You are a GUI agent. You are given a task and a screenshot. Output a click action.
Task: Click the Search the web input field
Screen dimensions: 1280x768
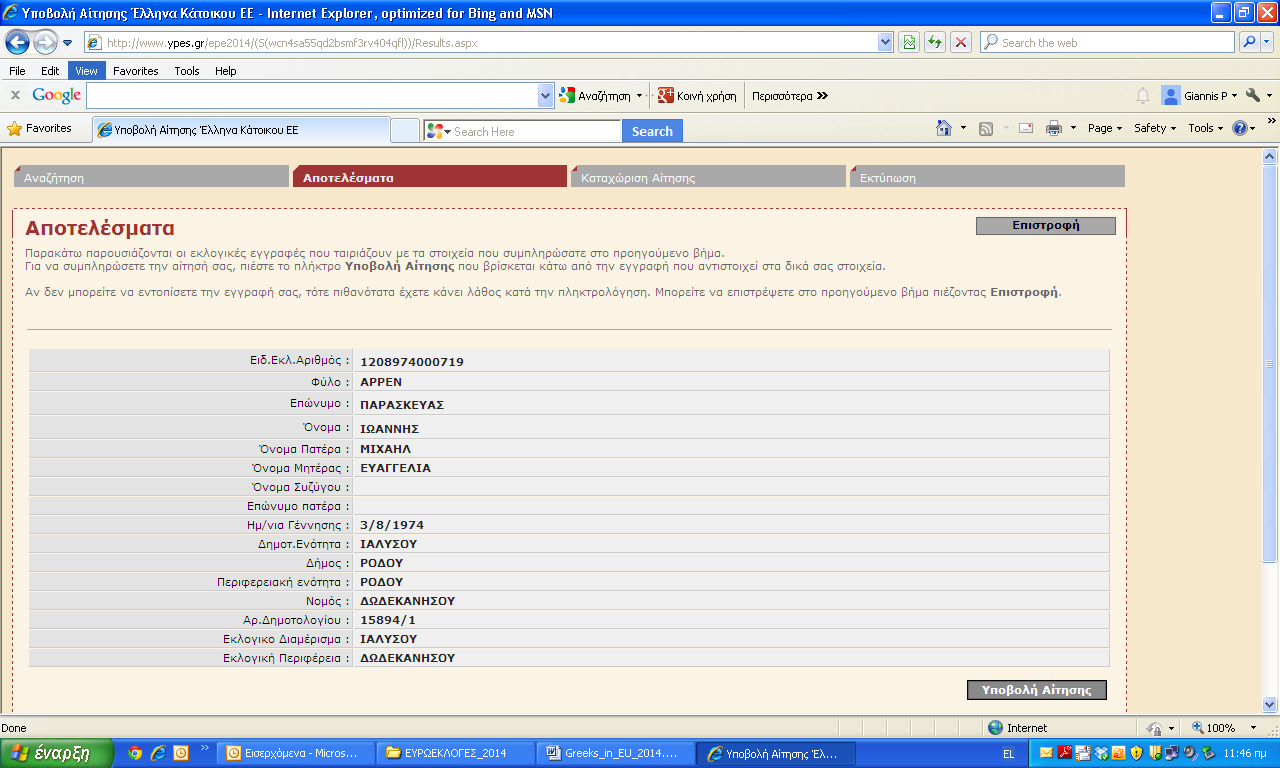[x=1108, y=42]
